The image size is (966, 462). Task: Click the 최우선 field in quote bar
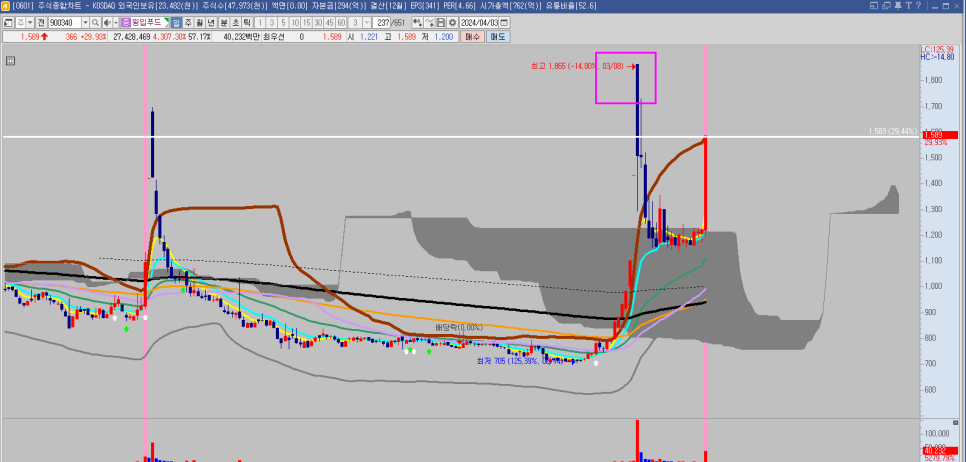[274, 37]
